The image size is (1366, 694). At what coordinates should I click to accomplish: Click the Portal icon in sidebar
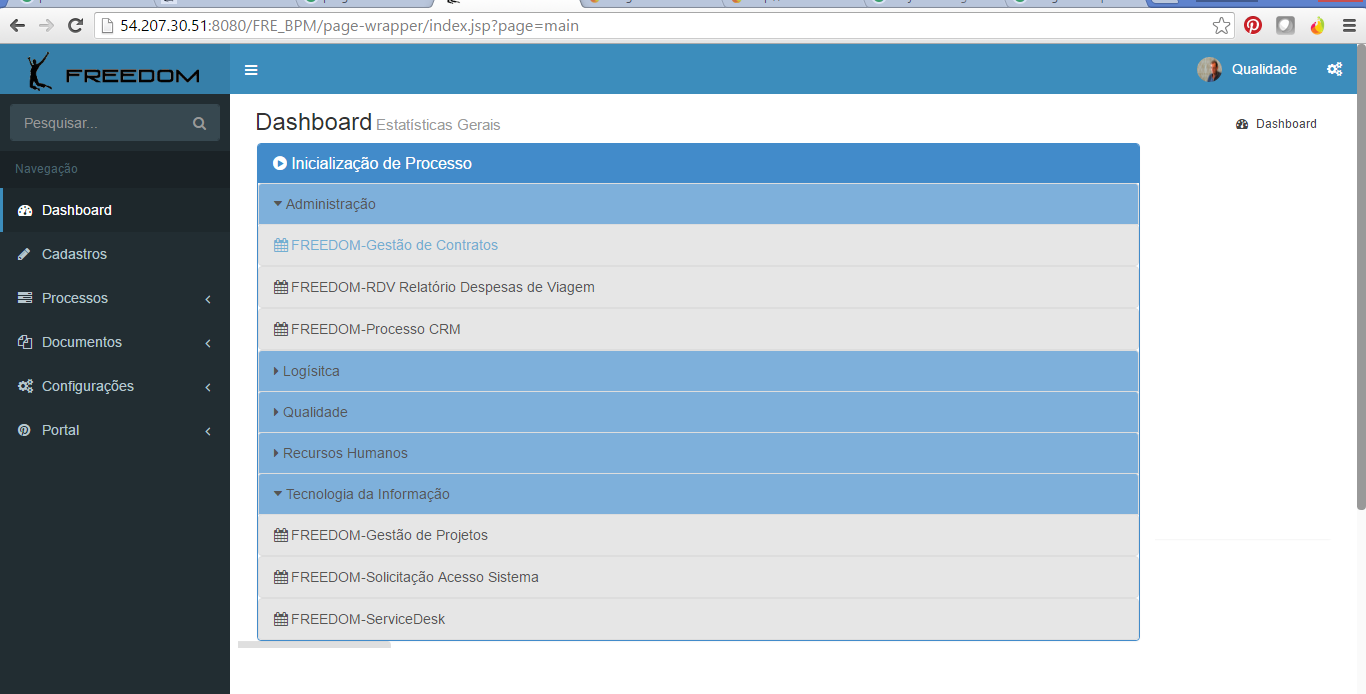point(25,430)
